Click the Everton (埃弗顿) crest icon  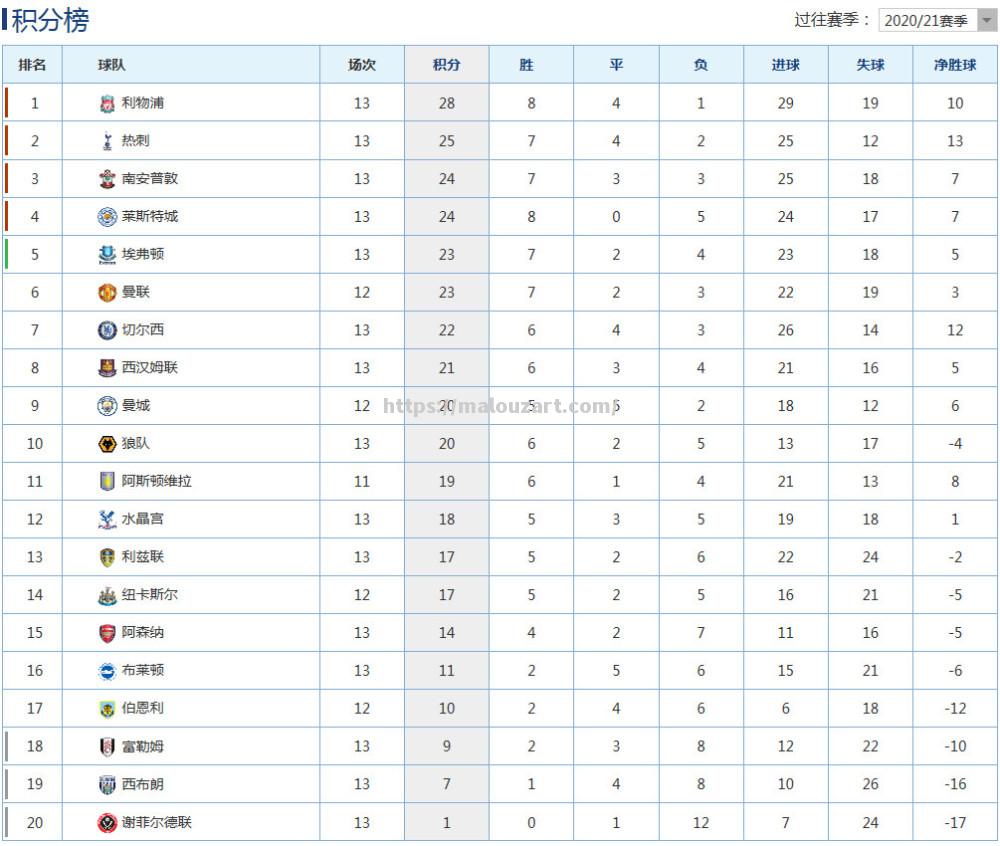click(x=107, y=255)
